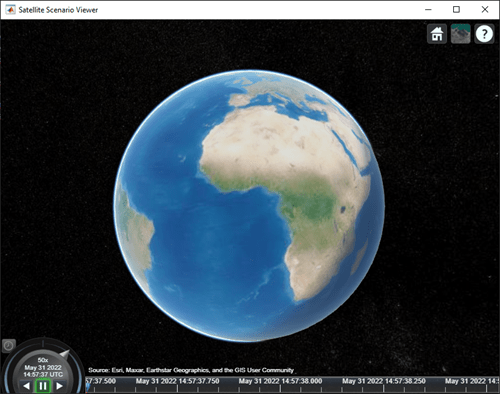The width and height of the screenshot is (500, 394).
Task: Play the simulation forward
Action: [x=59, y=386]
